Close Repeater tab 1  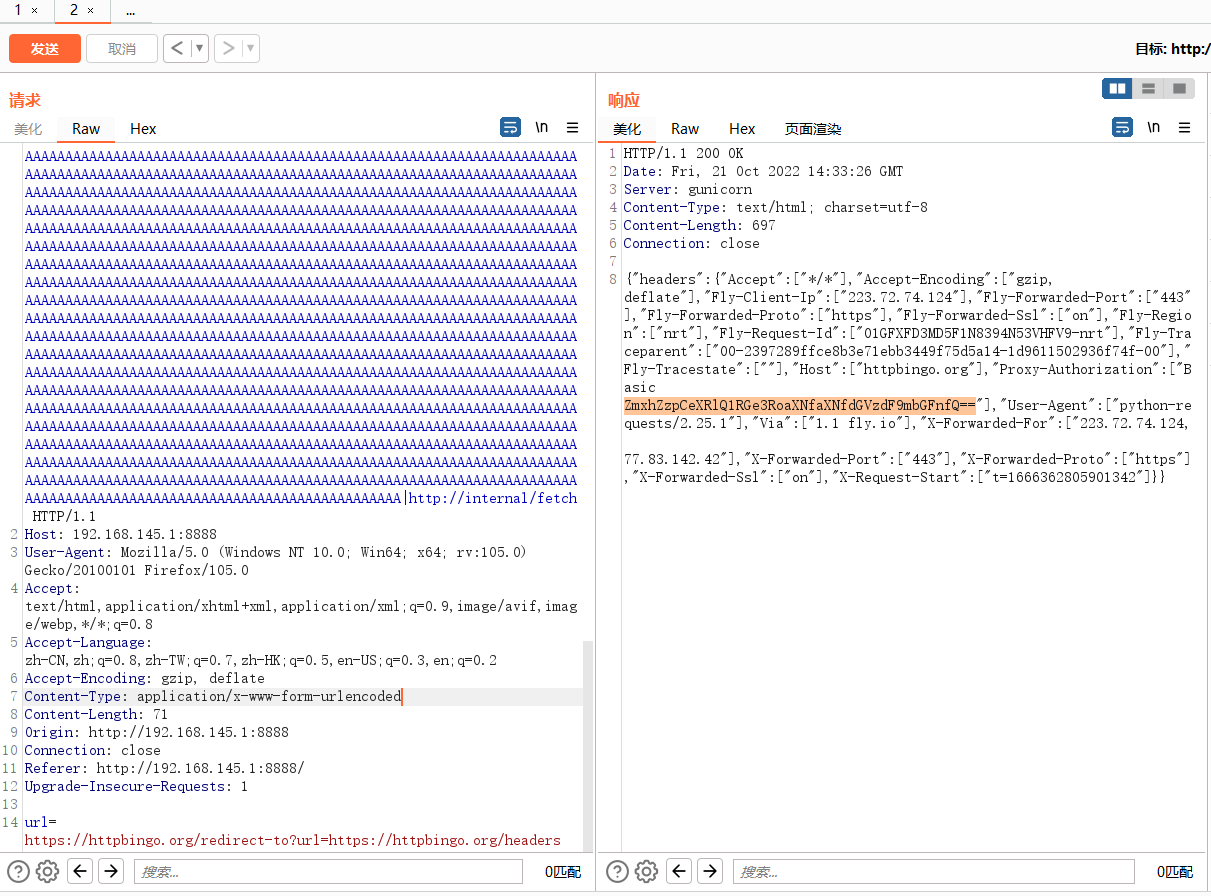[x=35, y=10]
